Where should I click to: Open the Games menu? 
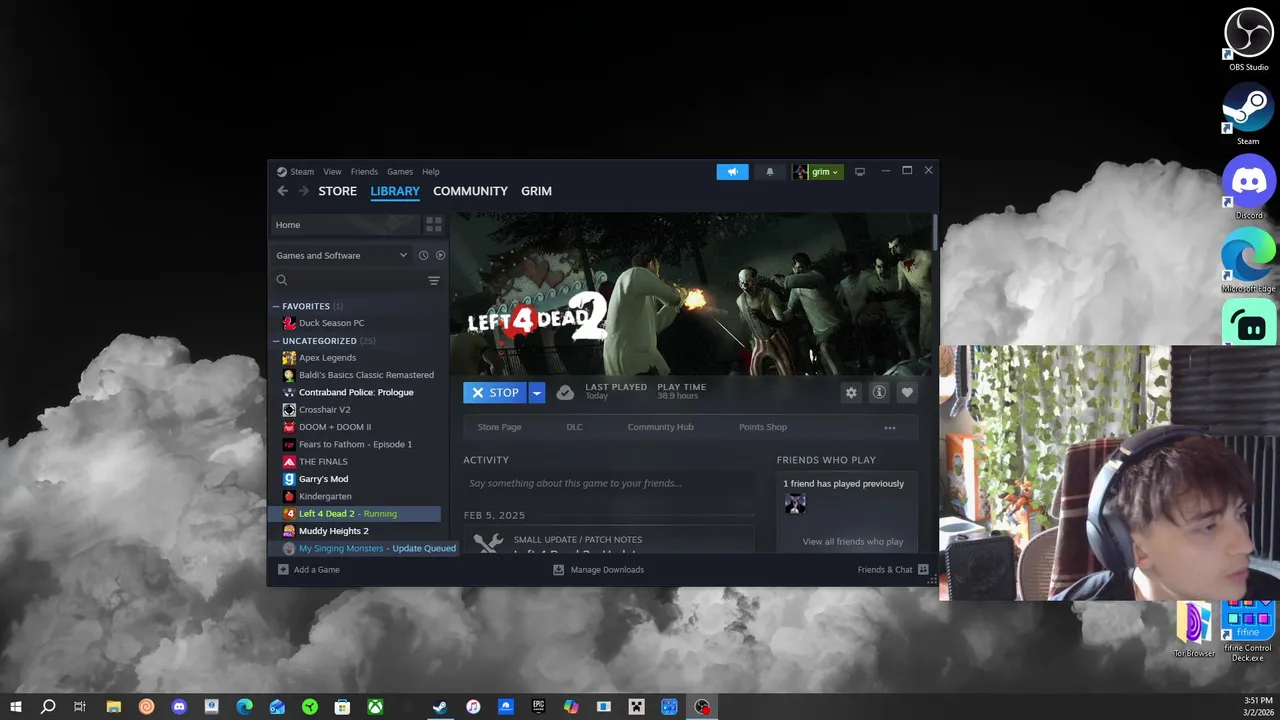coord(400,172)
